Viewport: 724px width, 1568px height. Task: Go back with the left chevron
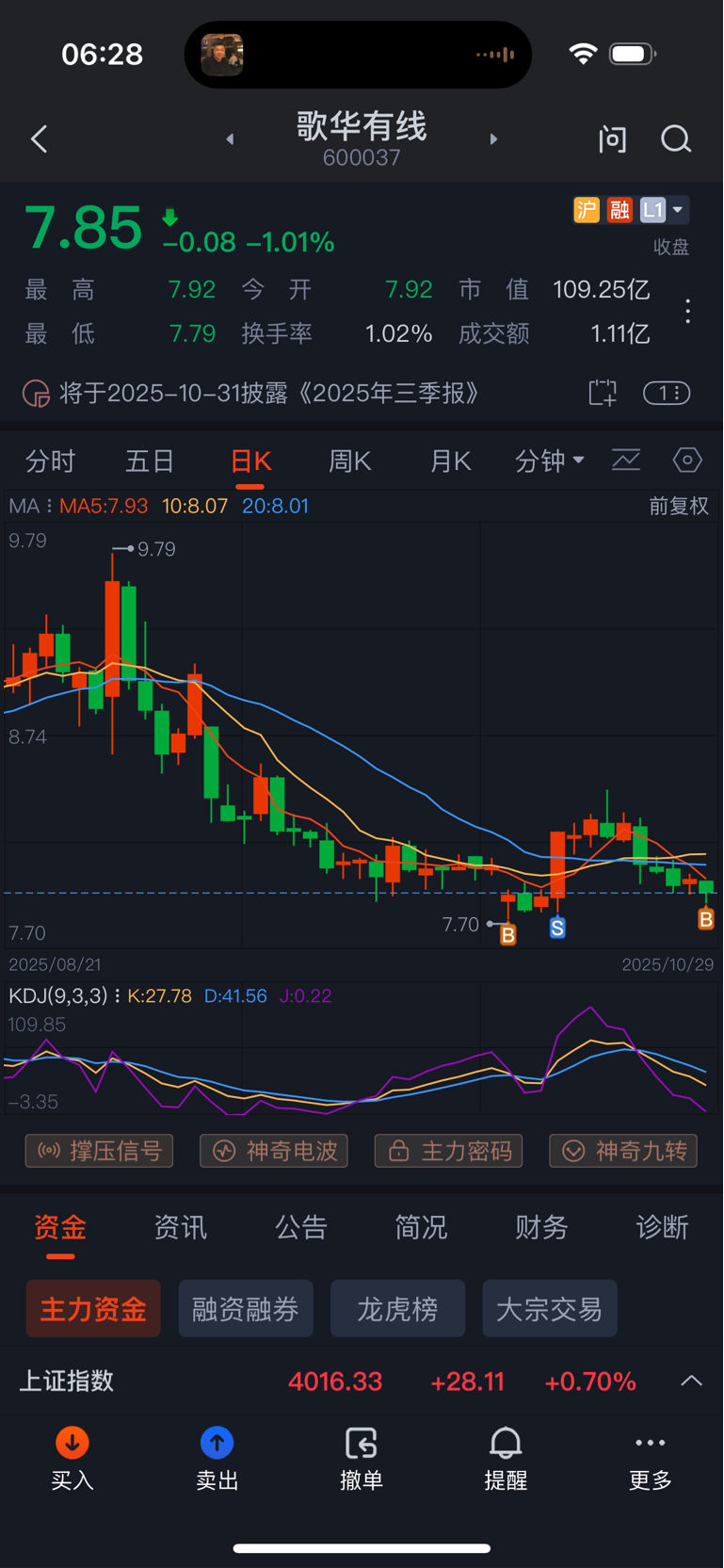point(39,139)
